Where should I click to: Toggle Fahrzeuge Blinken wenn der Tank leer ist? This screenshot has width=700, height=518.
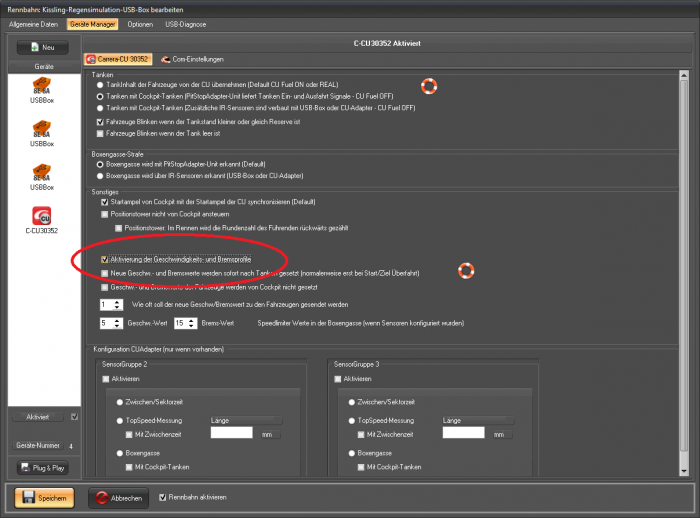click(98, 132)
